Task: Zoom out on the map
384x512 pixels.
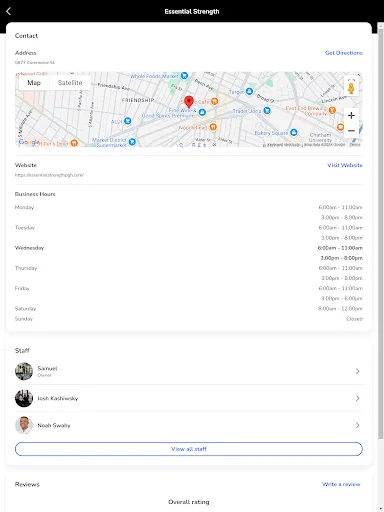Action: (x=351, y=131)
